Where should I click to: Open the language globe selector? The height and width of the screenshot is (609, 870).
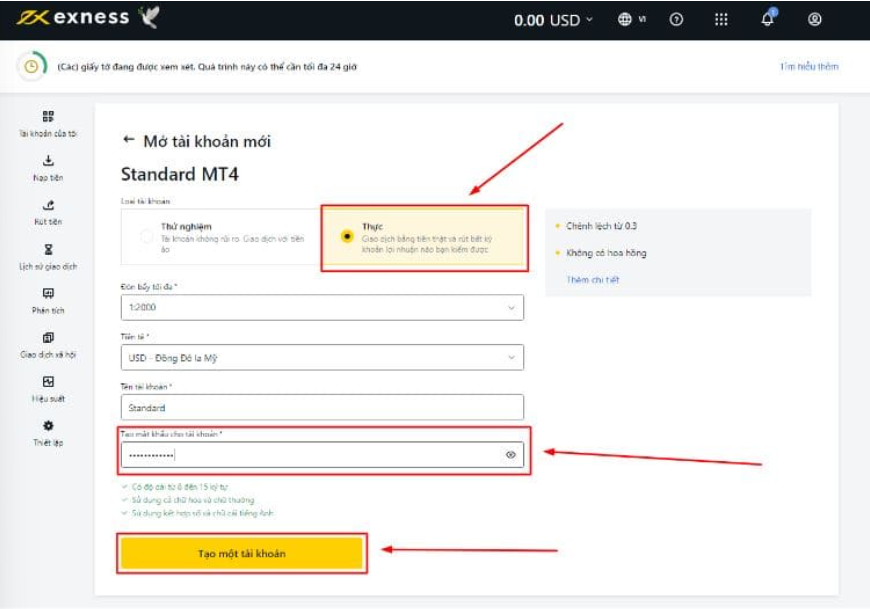click(x=625, y=19)
